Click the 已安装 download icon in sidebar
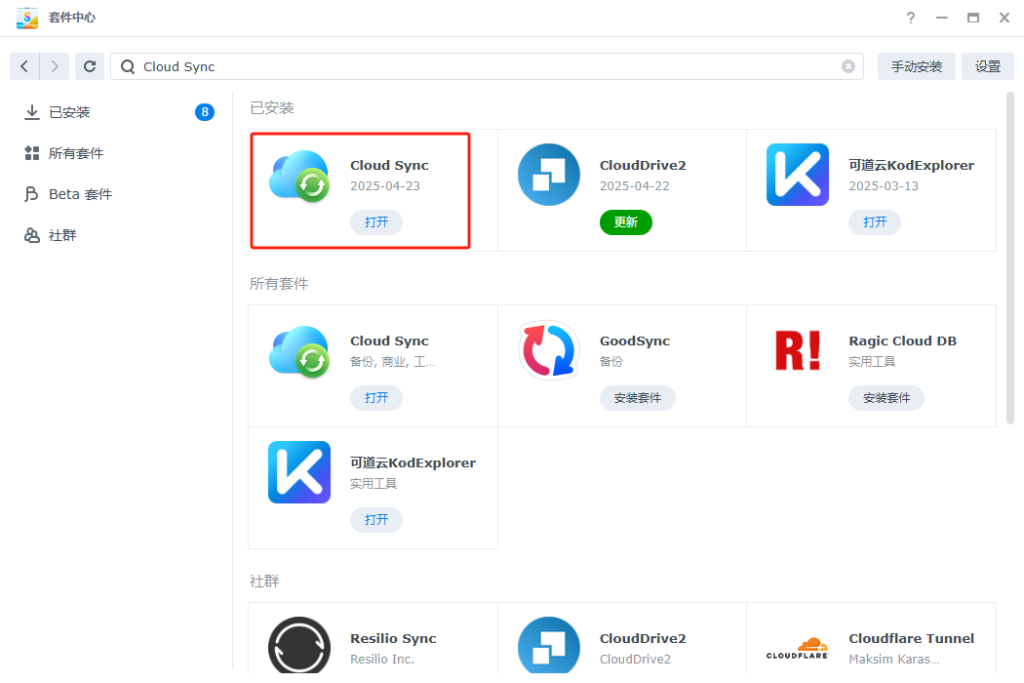Image resolution: width=1024 pixels, height=683 pixels. click(31, 112)
